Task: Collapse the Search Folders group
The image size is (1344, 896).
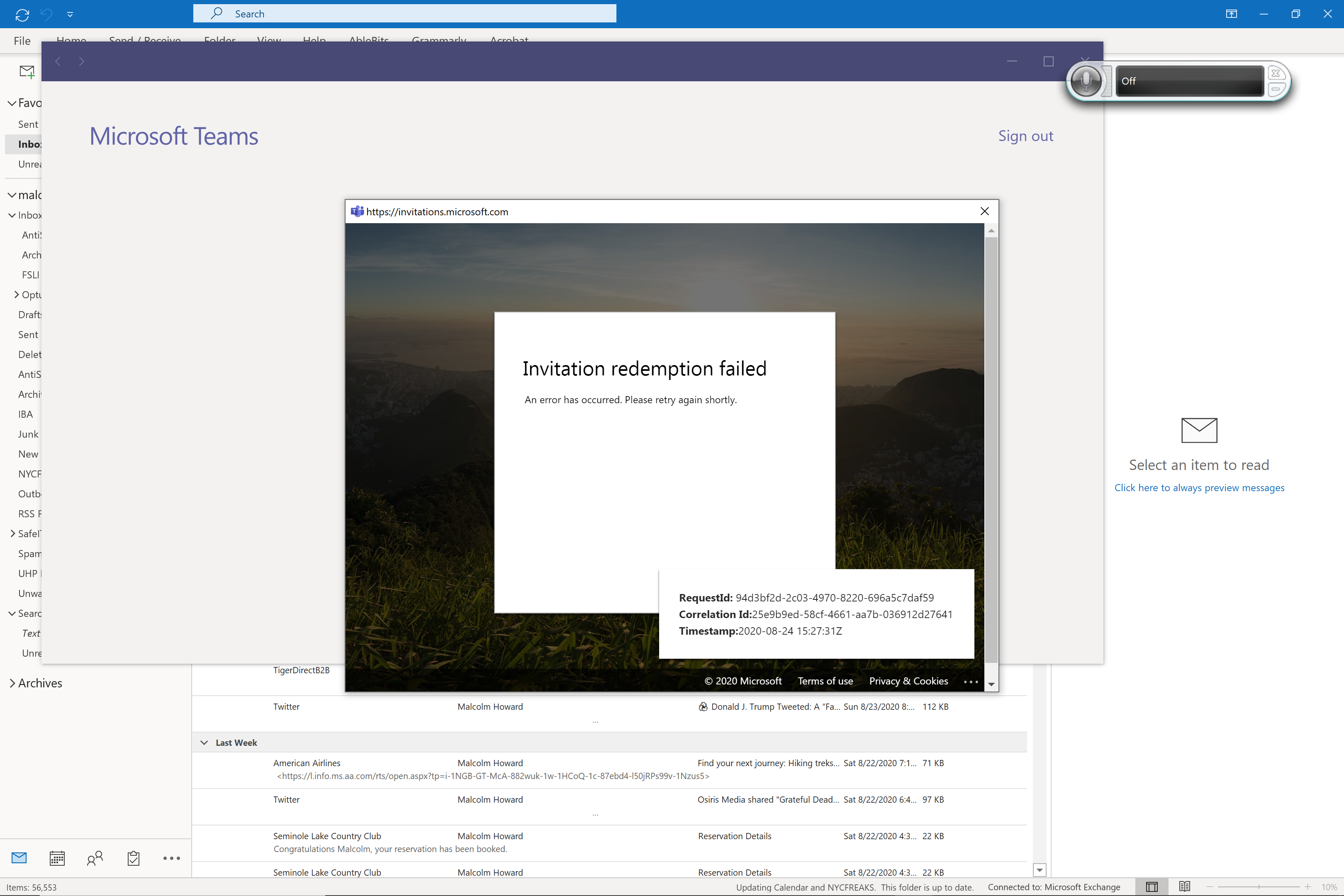Action: (12, 614)
